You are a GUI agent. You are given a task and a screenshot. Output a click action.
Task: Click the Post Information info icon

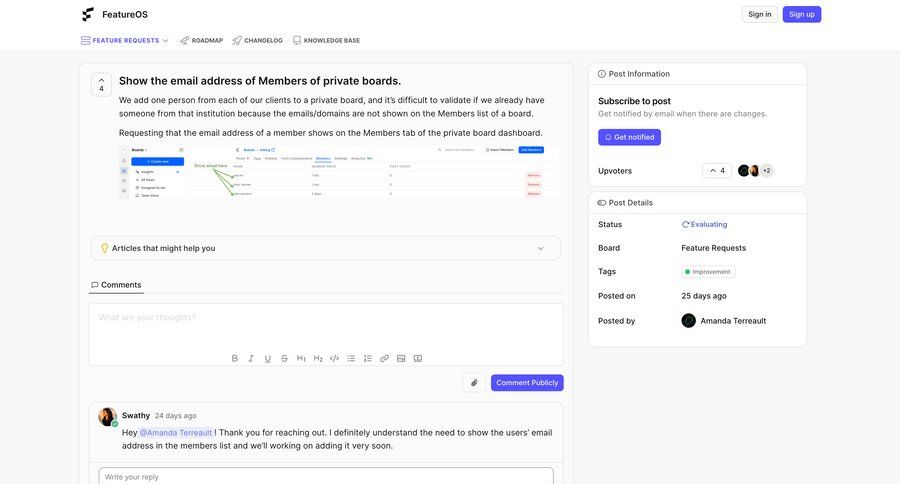pos(602,74)
